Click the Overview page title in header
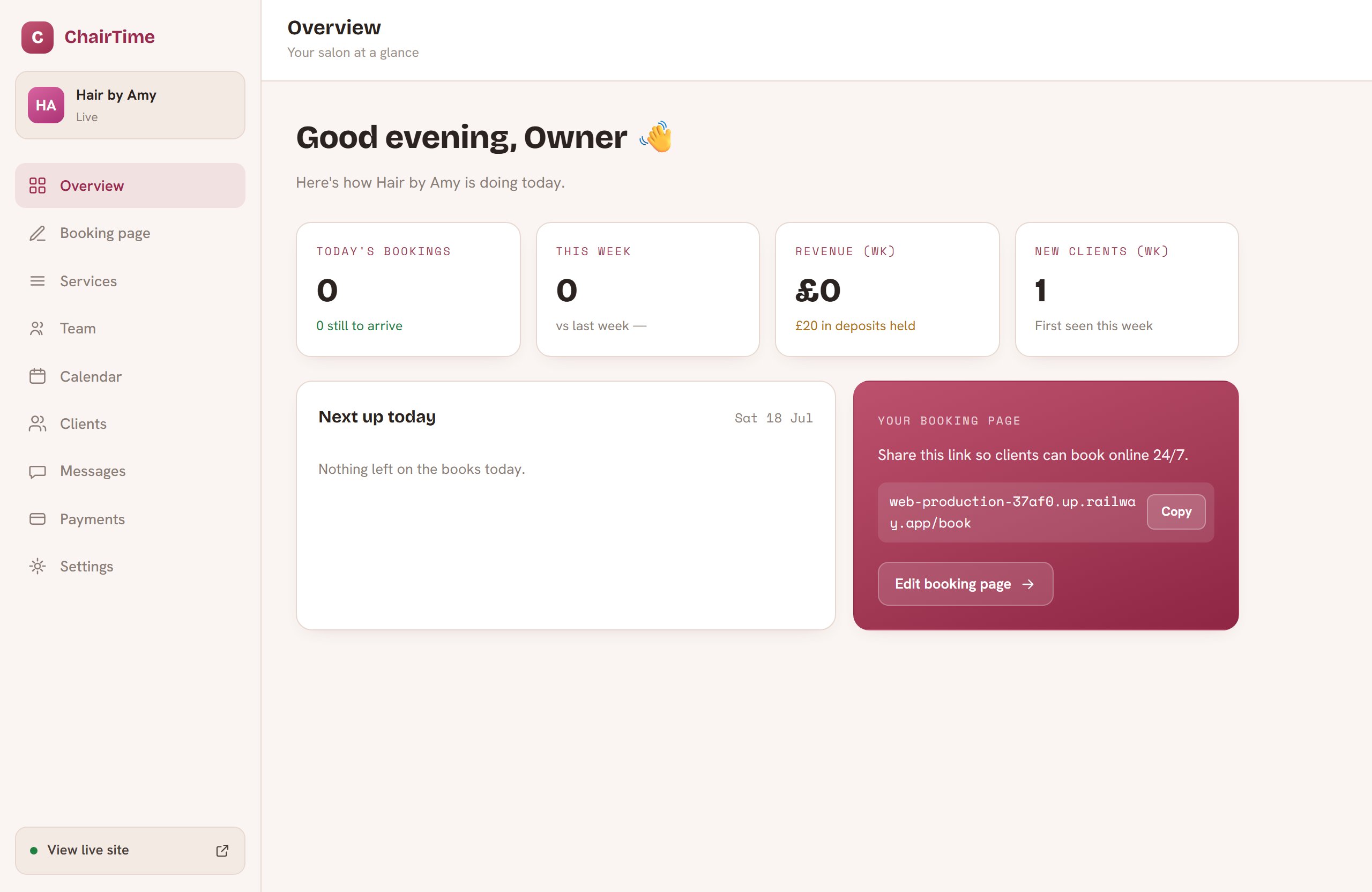1372x892 pixels. coord(334,27)
